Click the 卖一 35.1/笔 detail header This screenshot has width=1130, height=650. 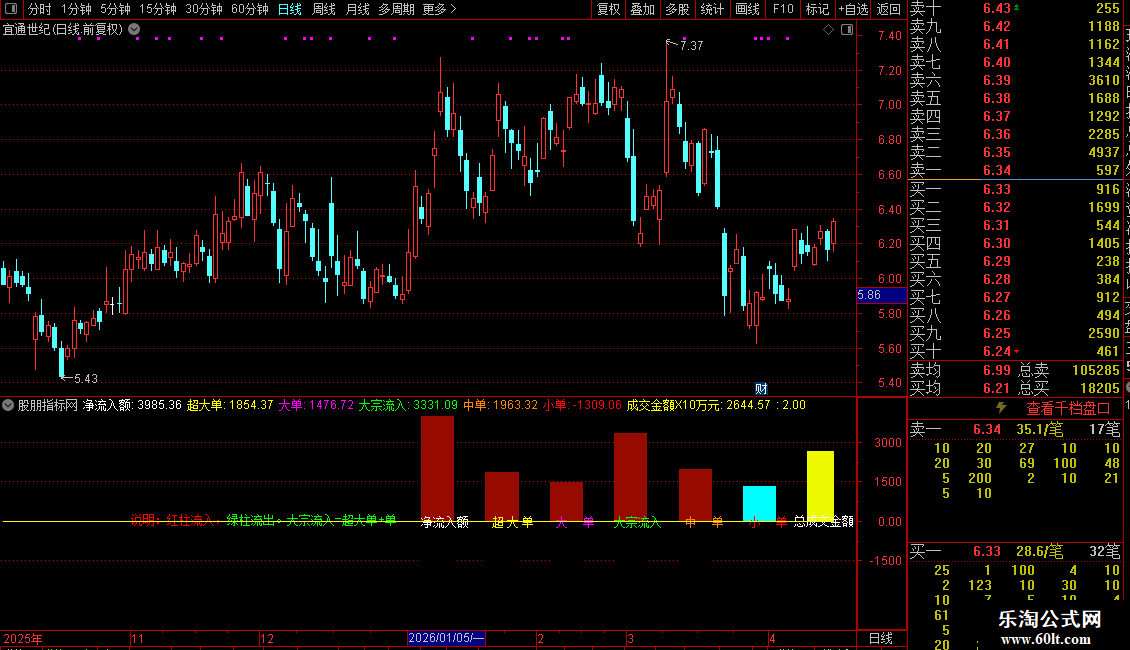1015,429
